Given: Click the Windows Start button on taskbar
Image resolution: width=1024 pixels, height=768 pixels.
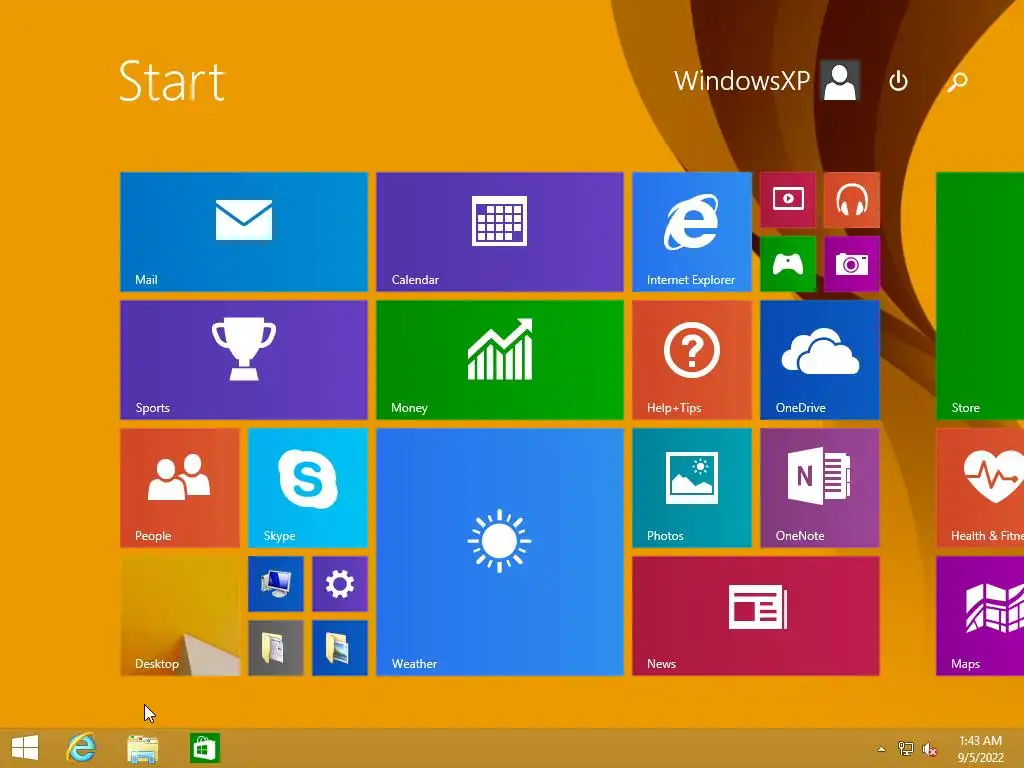Looking at the screenshot, I should 25,748.
